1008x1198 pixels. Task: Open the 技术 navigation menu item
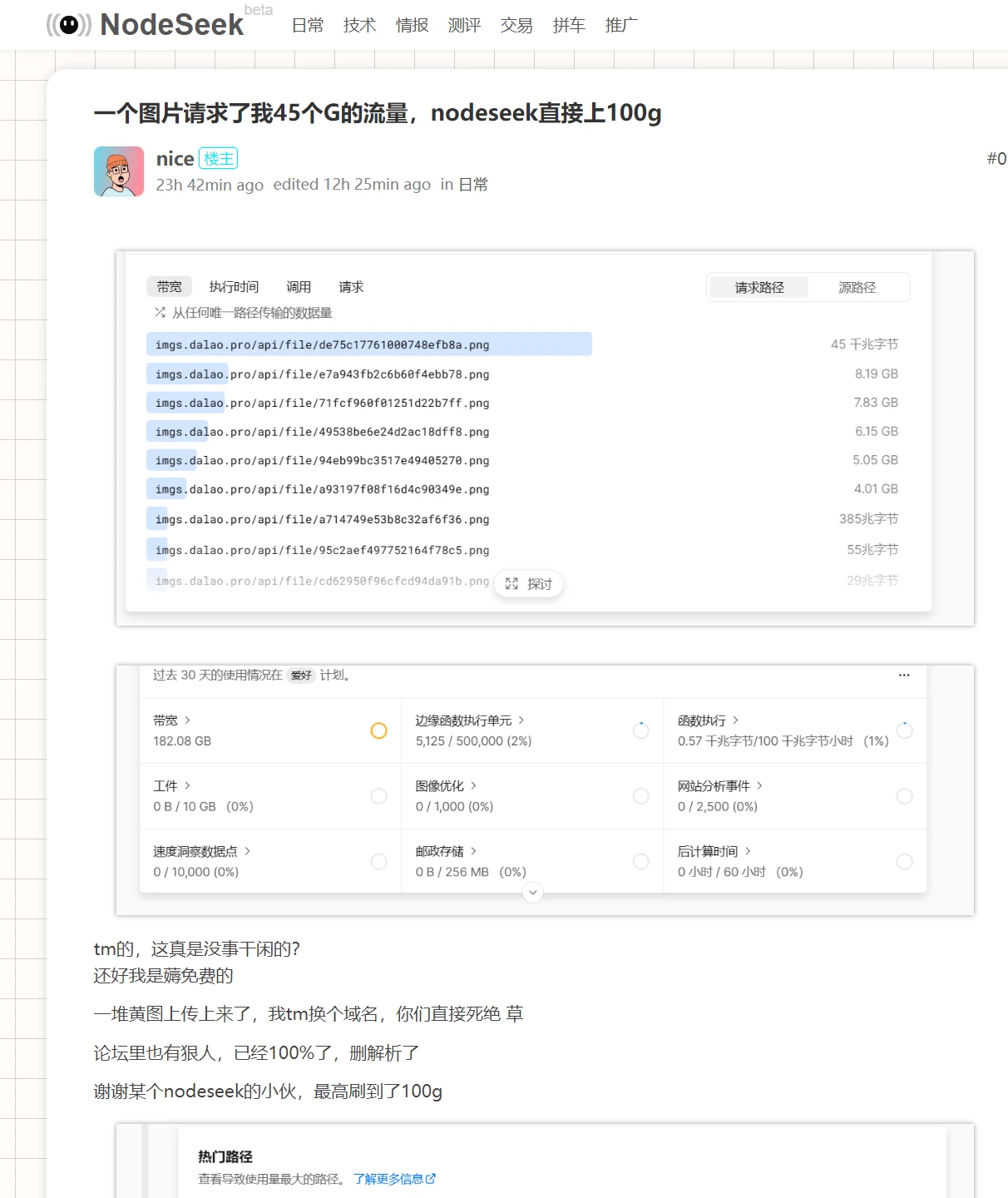pyautogui.click(x=359, y=26)
